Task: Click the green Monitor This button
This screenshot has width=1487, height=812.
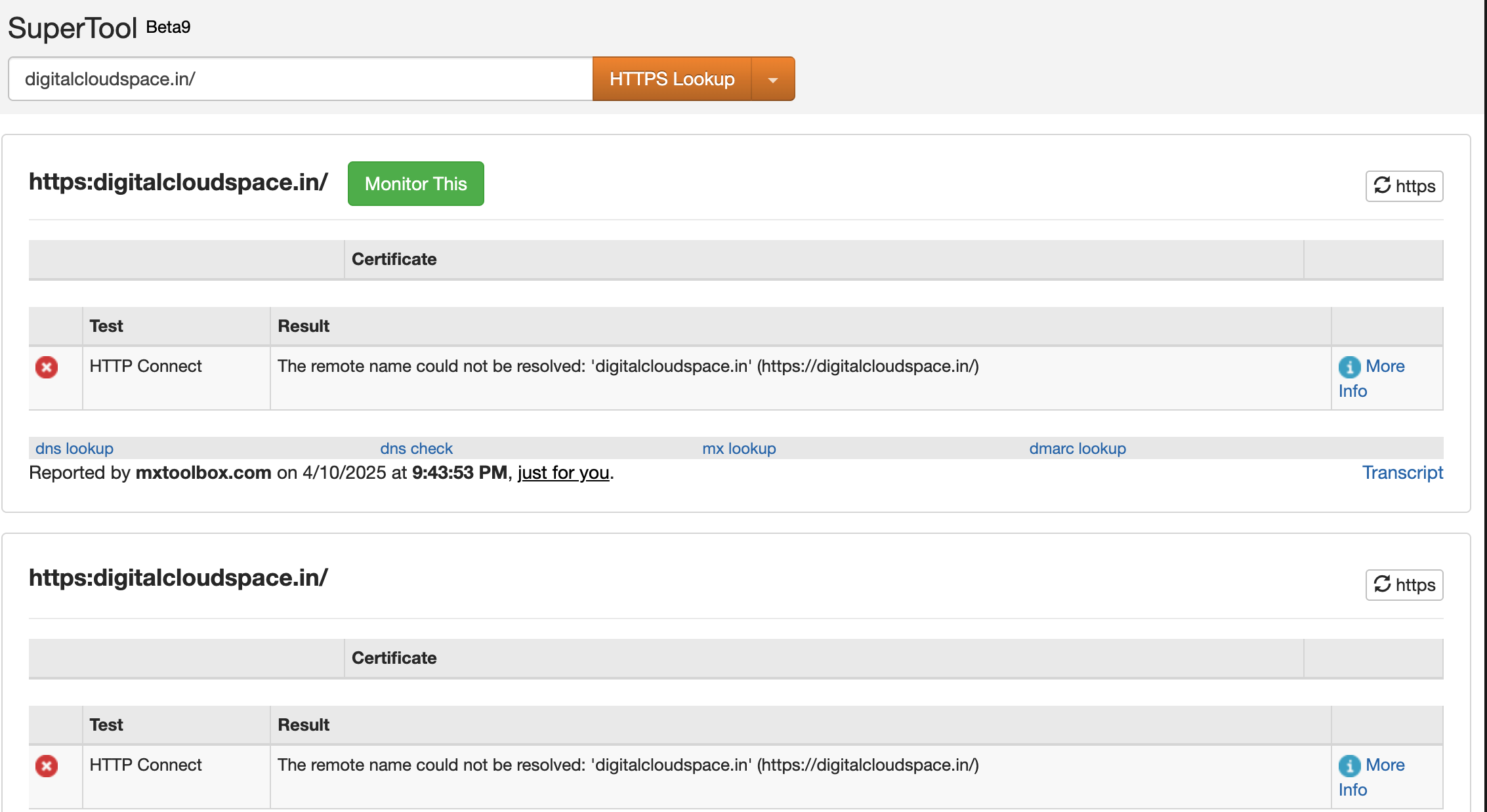Action: point(415,184)
